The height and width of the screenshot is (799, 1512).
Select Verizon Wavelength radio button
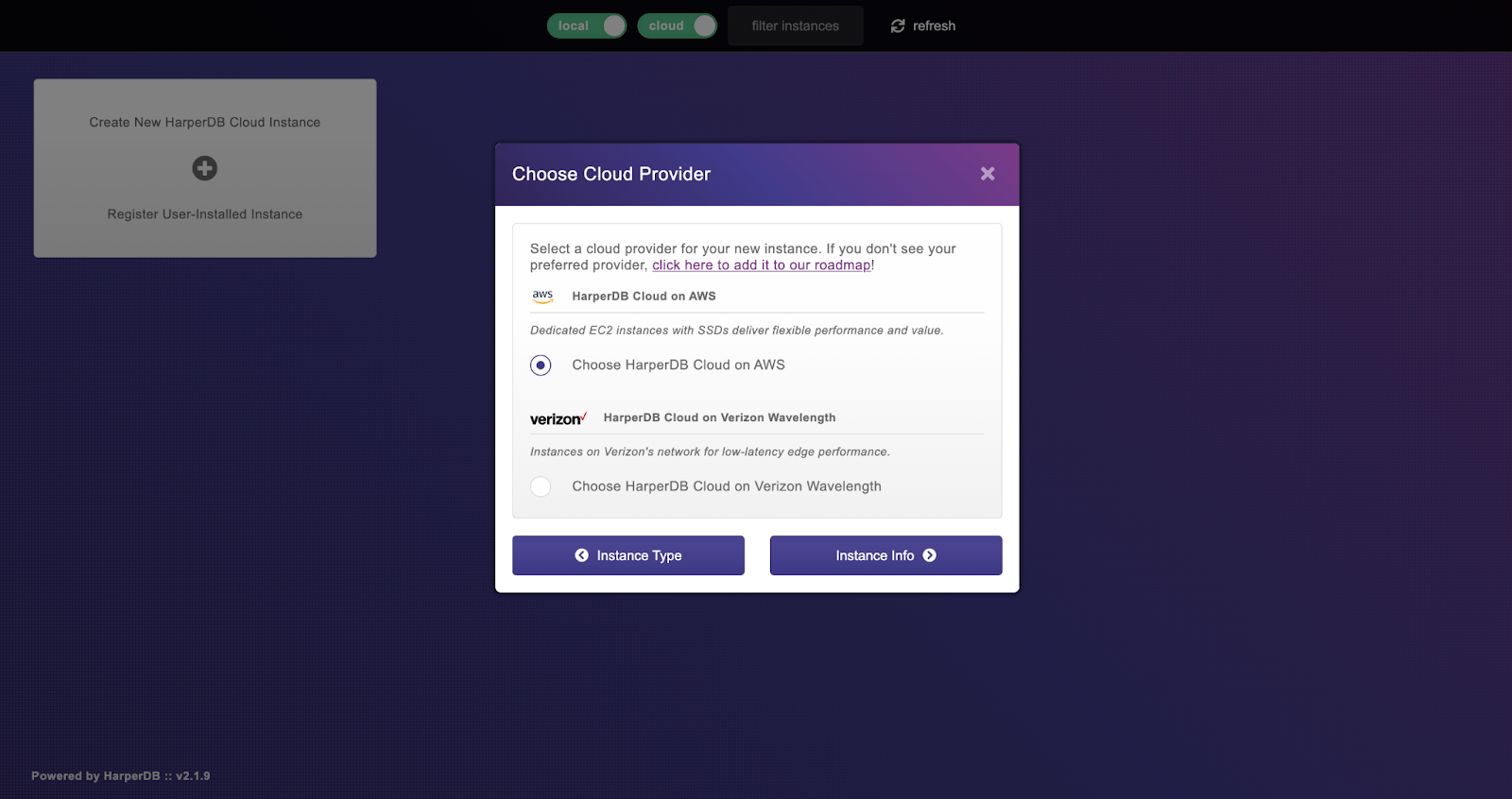tap(541, 486)
